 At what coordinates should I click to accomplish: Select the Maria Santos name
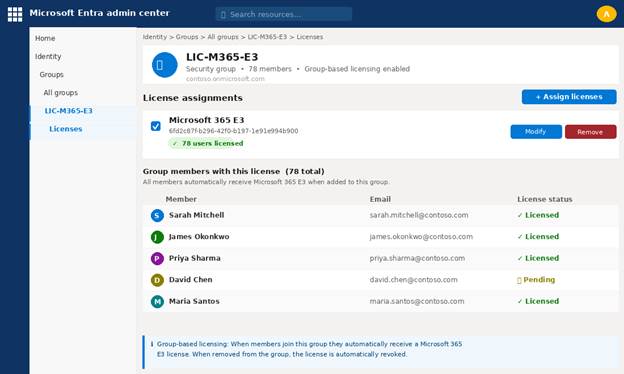click(x=194, y=301)
